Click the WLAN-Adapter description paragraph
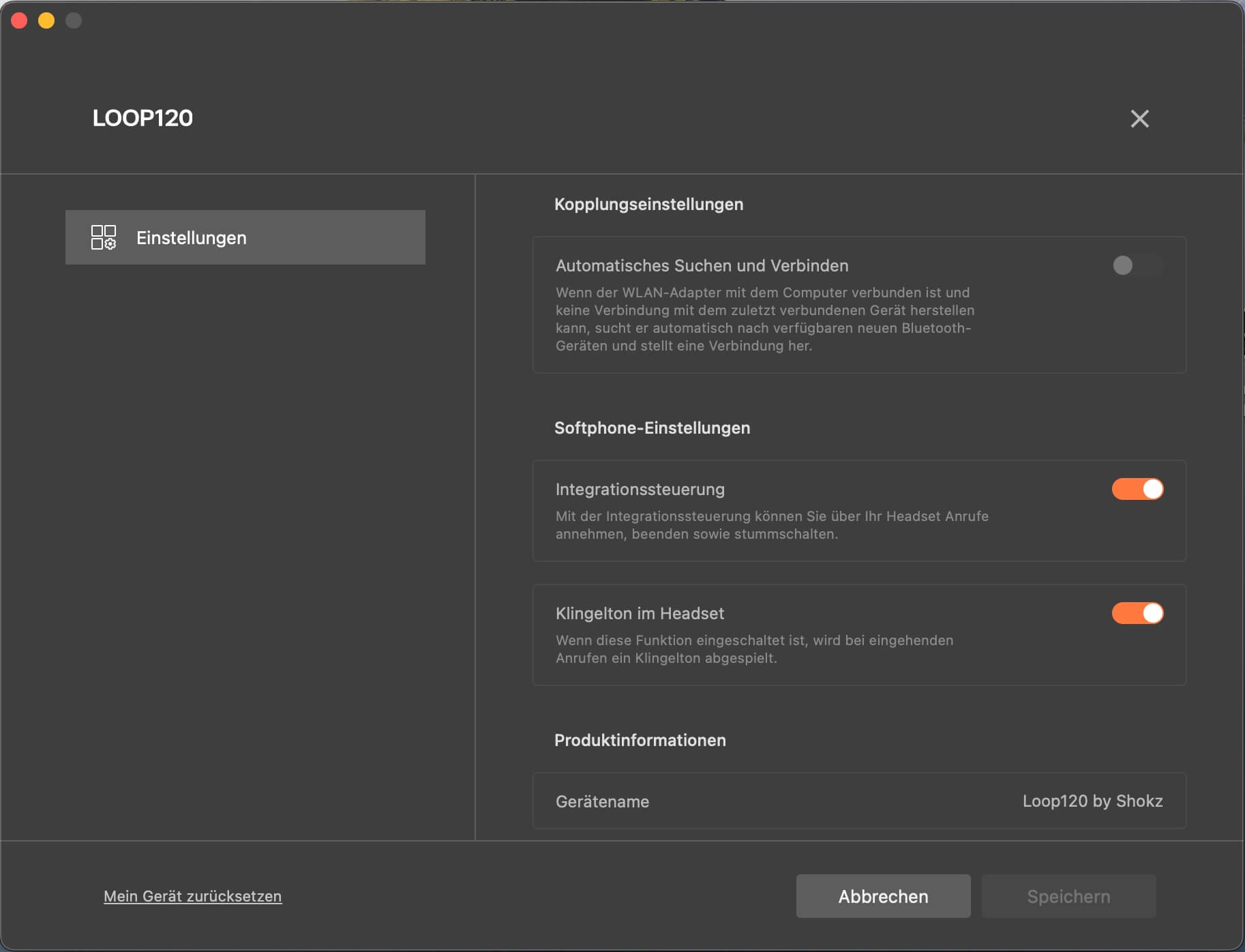 click(x=765, y=319)
